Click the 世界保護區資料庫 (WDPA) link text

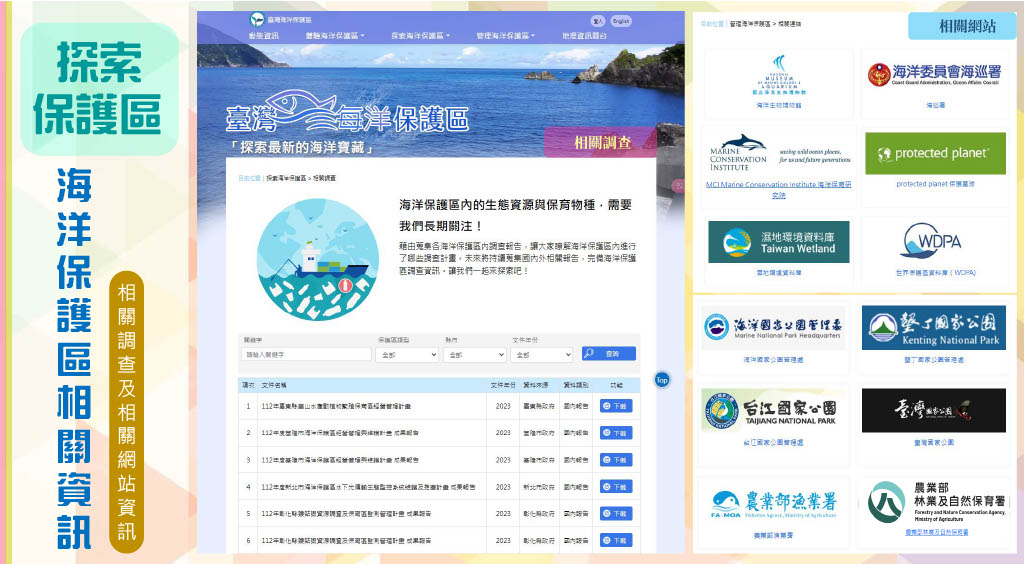pyautogui.click(x=936, y=273)
